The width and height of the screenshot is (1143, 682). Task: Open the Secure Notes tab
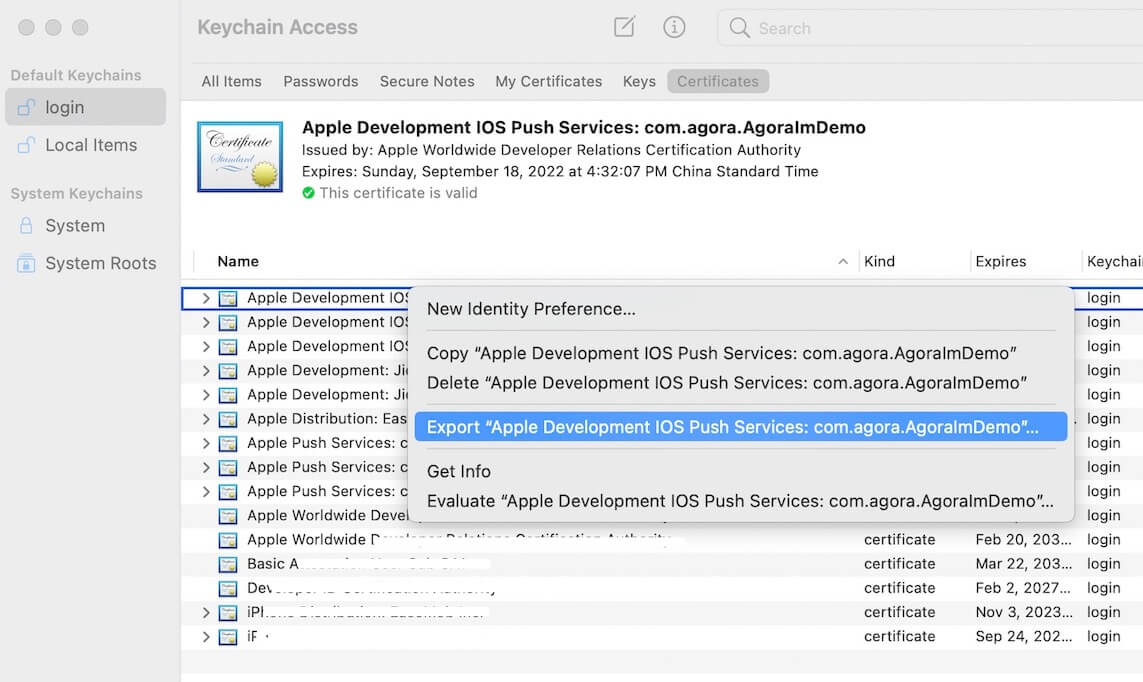pyautogui.click(x=427, y=81)
